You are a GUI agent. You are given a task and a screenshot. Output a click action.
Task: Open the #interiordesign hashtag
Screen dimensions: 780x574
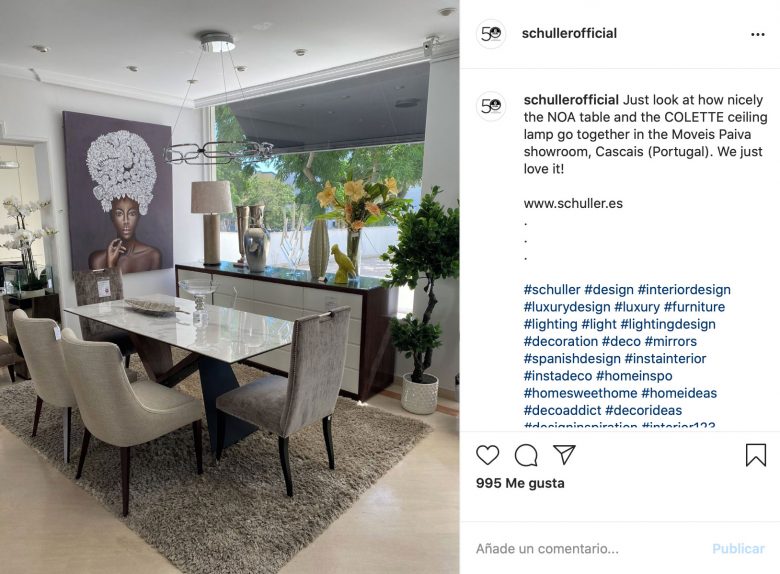coord(684,289)
